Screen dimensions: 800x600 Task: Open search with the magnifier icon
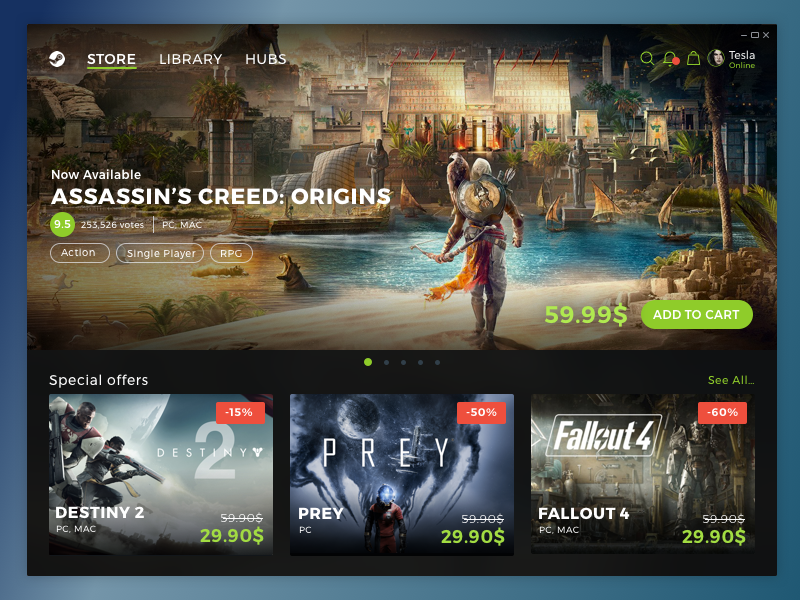coord(647,58)
